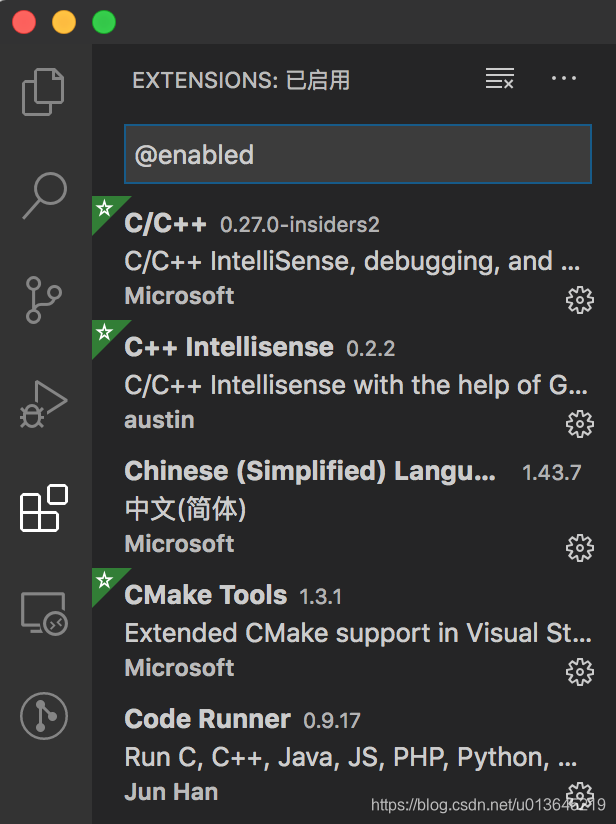Open manage gear for CMake Tools
The width and height of the screenshot is (616, 824).
(x=580, y=671)
